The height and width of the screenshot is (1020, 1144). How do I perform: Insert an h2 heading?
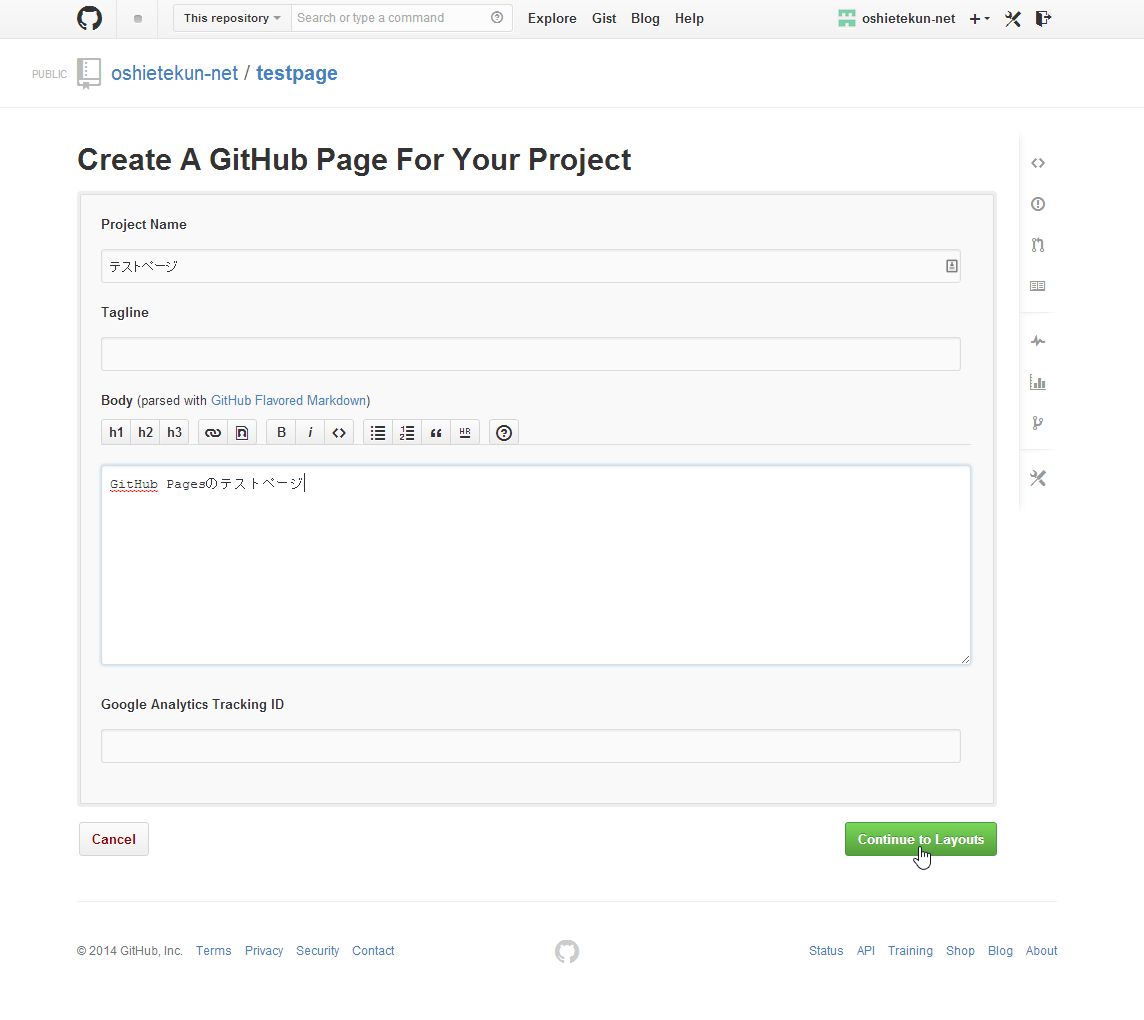(145, 433)
